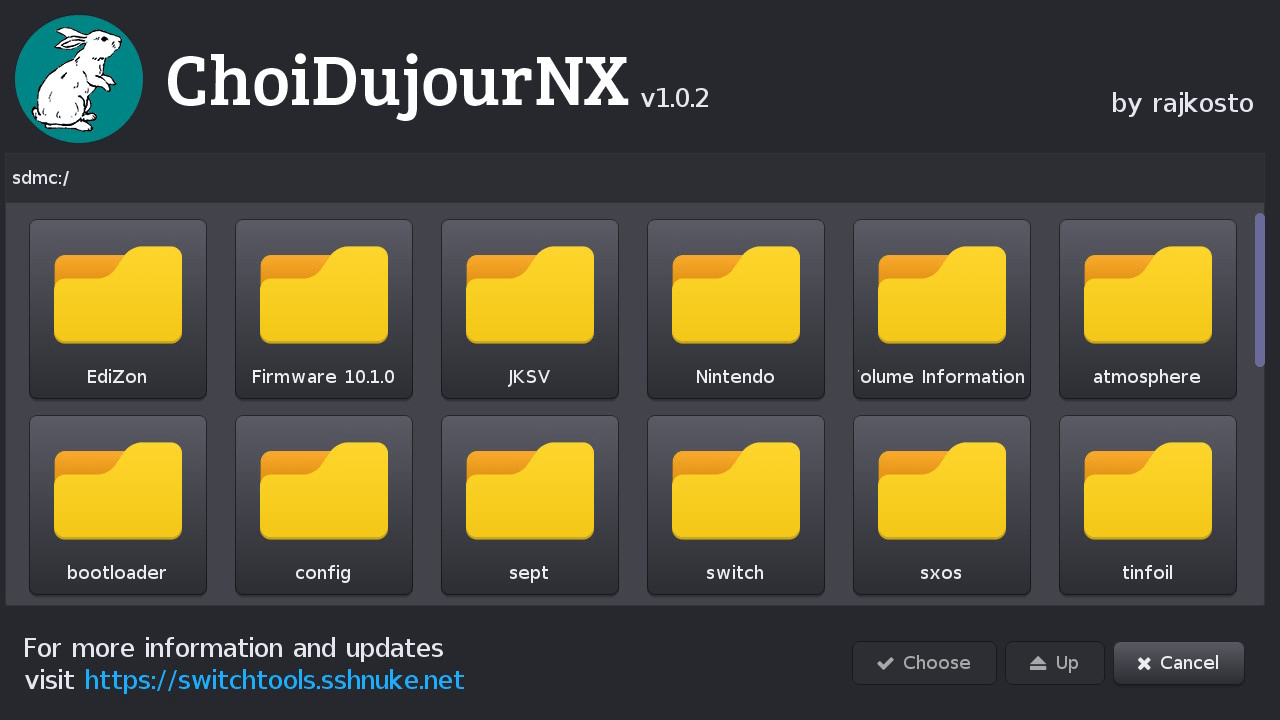Open the config folder
1280x720 pixels.
(324, 505)
